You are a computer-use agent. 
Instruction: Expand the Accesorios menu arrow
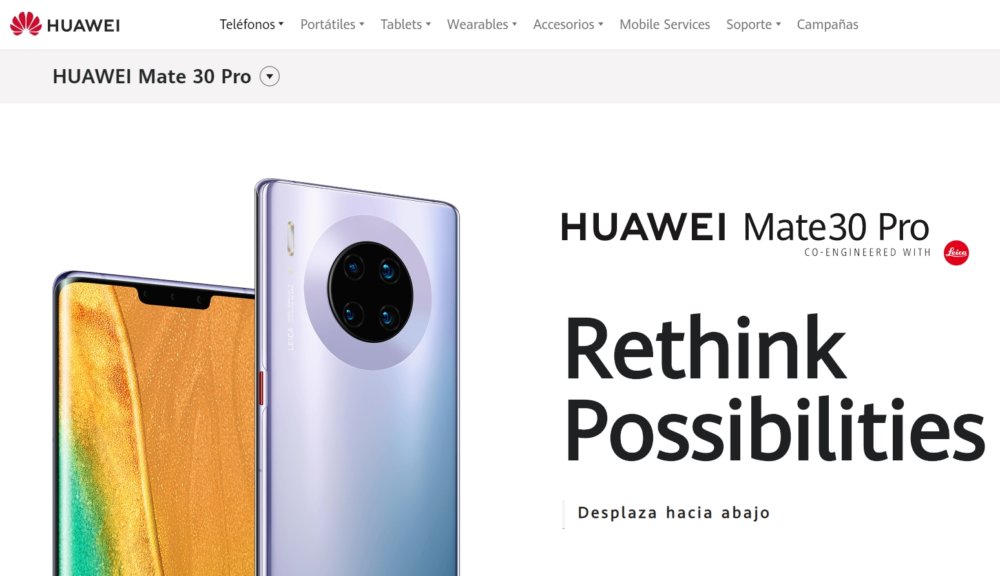601,24
